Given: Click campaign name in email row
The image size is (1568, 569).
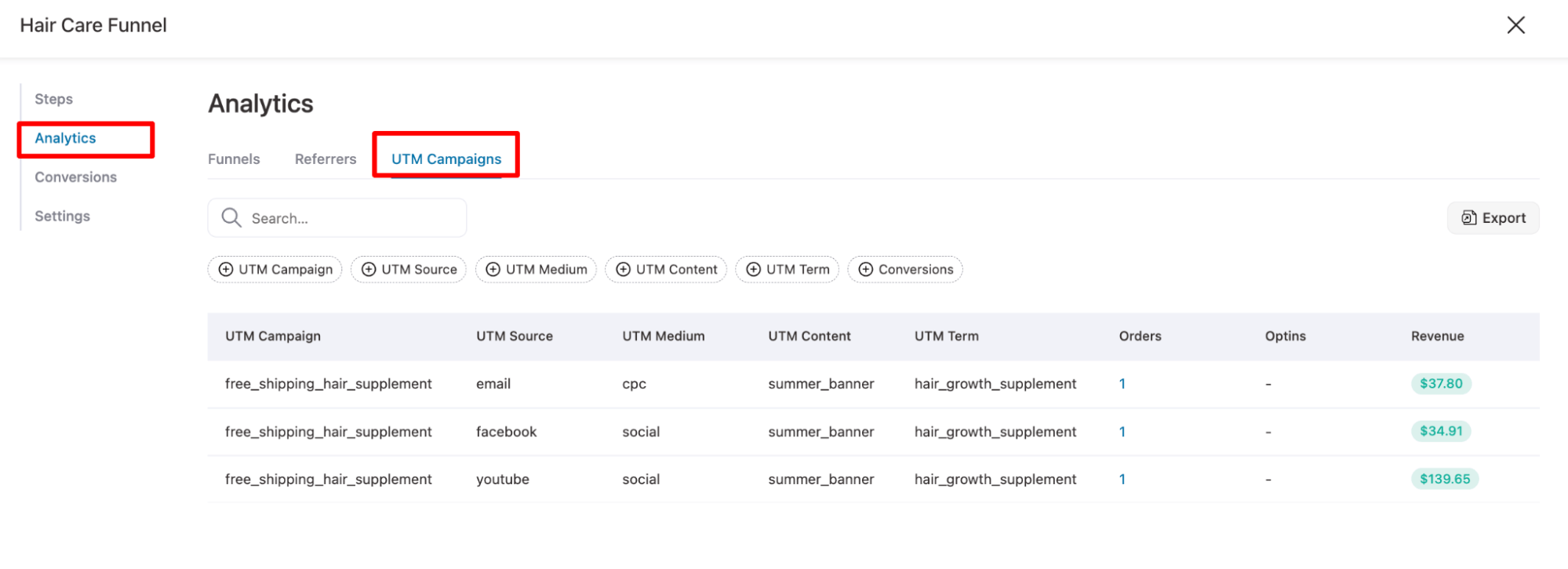Looking at the screenshot, I should [x=329, y=384].
